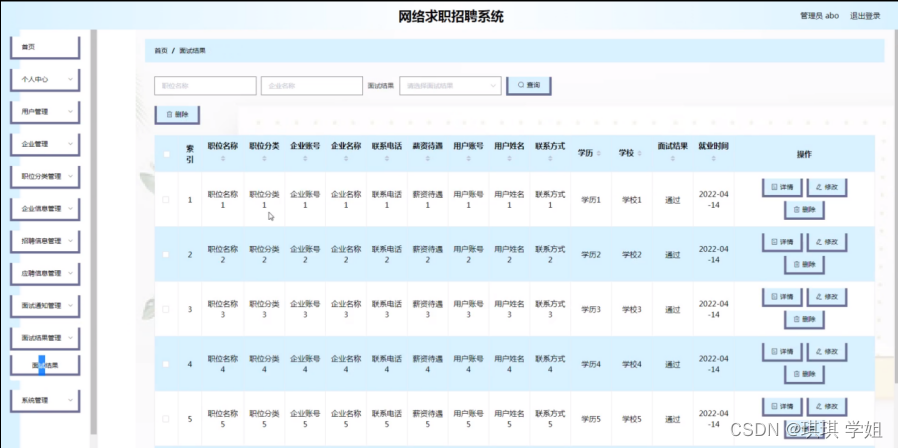Open 详情 for row 3
Viewport: 898px width, 448px height.
(782, 297)
